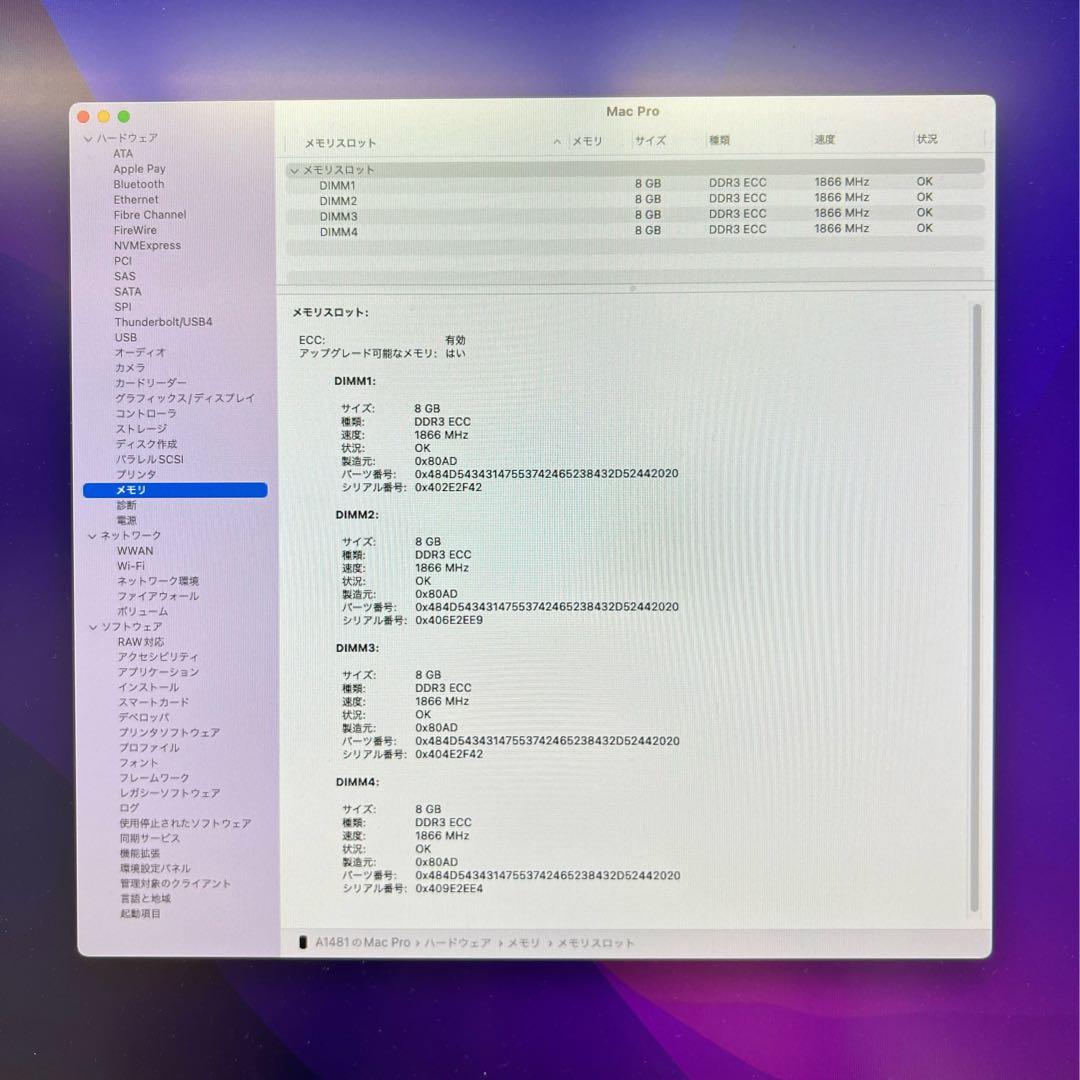Select the Thunderbolt/USB4 entry
Viewport: 1080px width, 1080px height.
(x=163, y=322)
